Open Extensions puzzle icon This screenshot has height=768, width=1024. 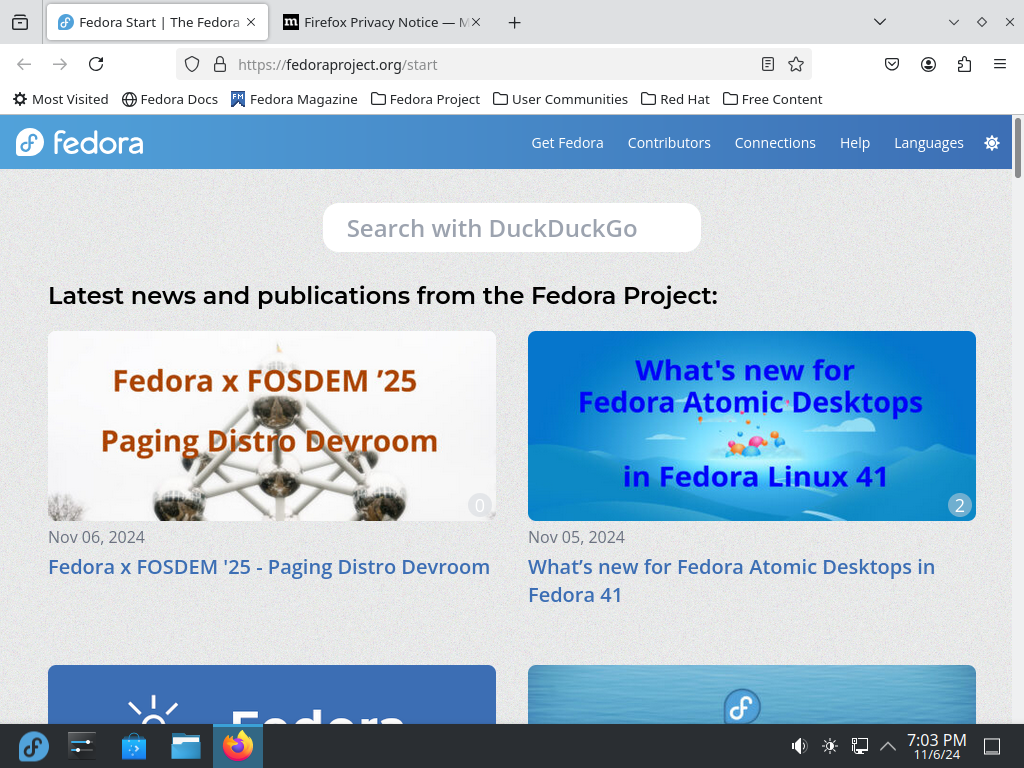click(x=964, y=64)
